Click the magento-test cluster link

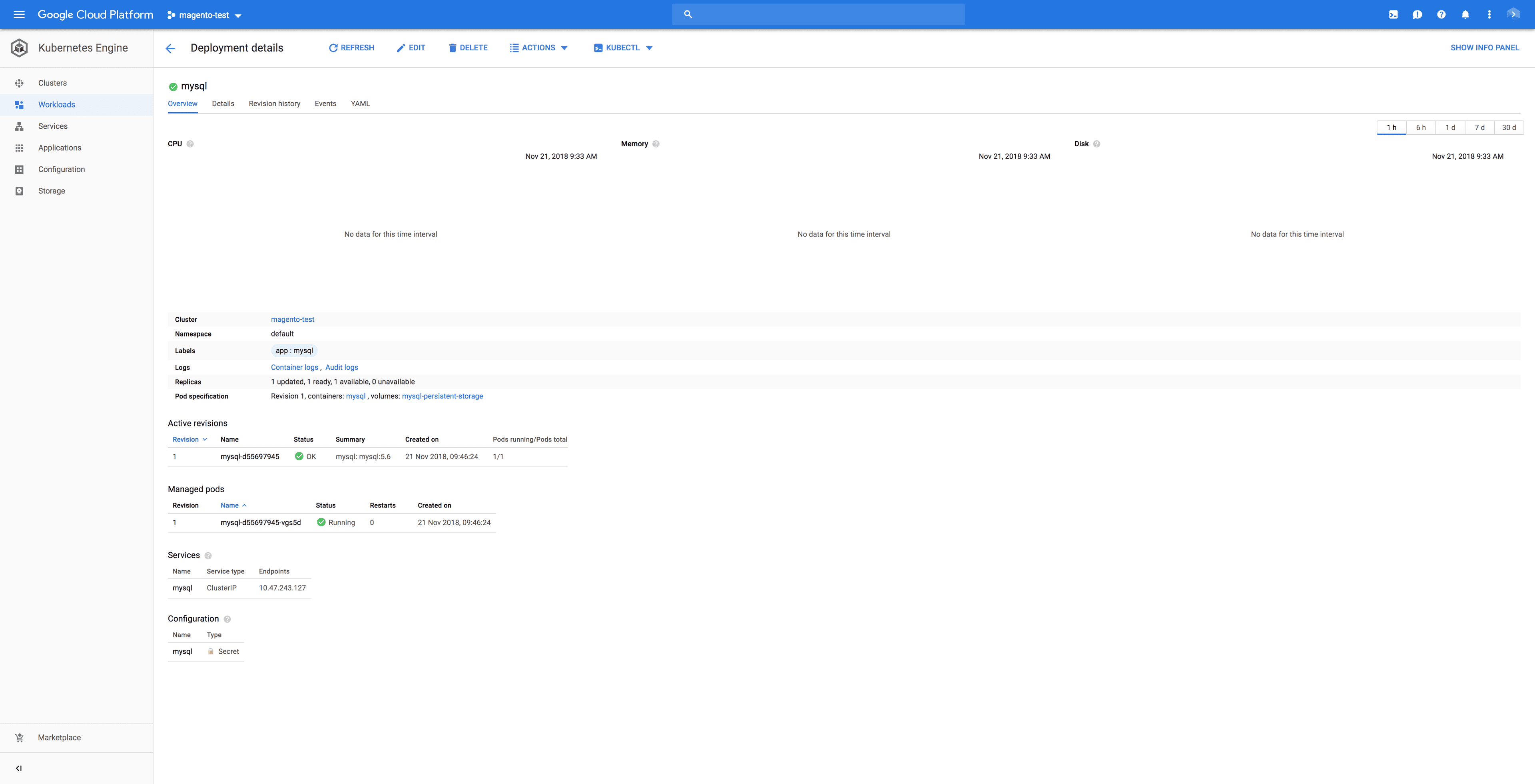point(292,319)
